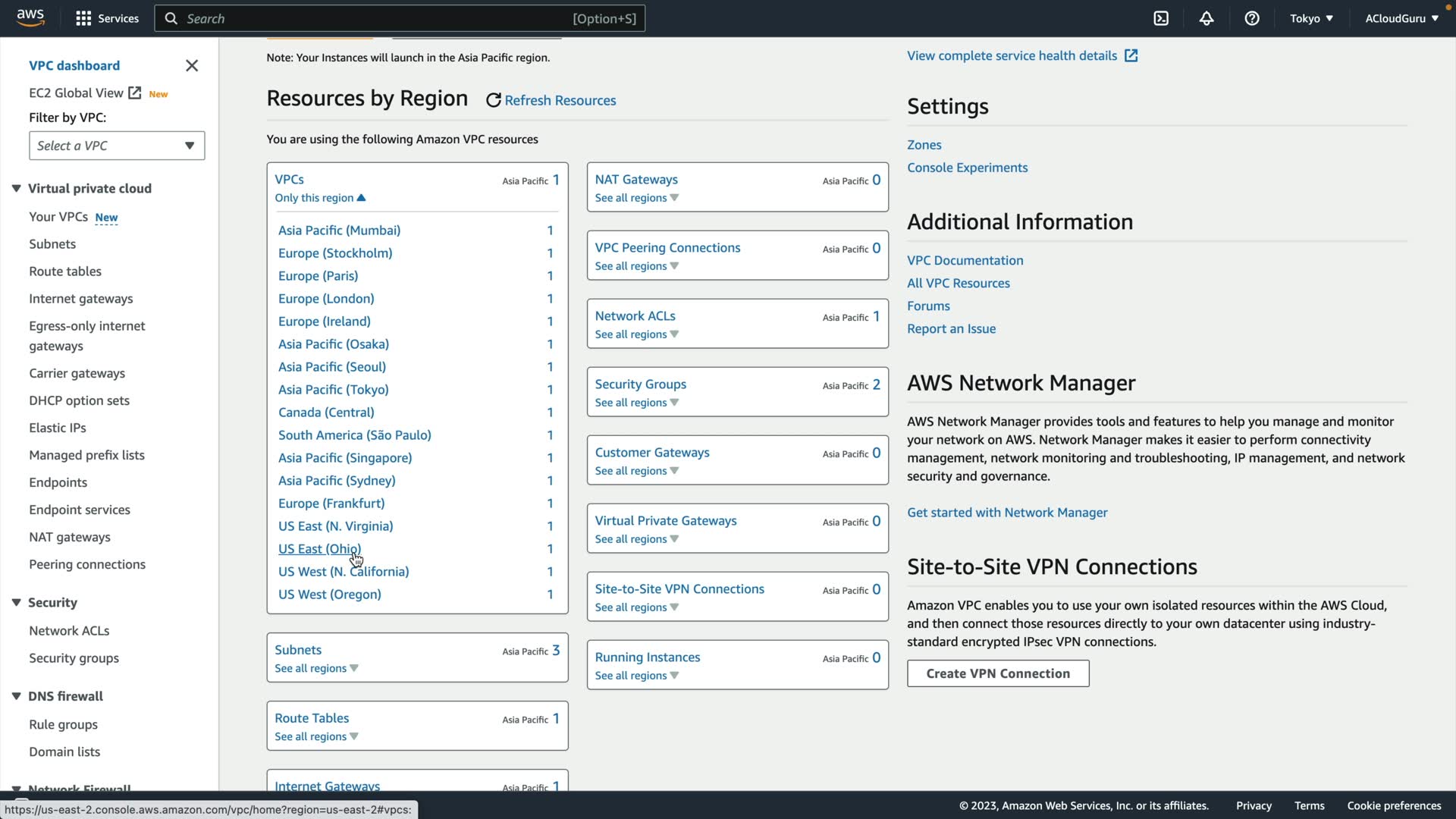Screen dimensions: 1456x819
Task: Click into the top Search field
Action: [x=379, y=18]
